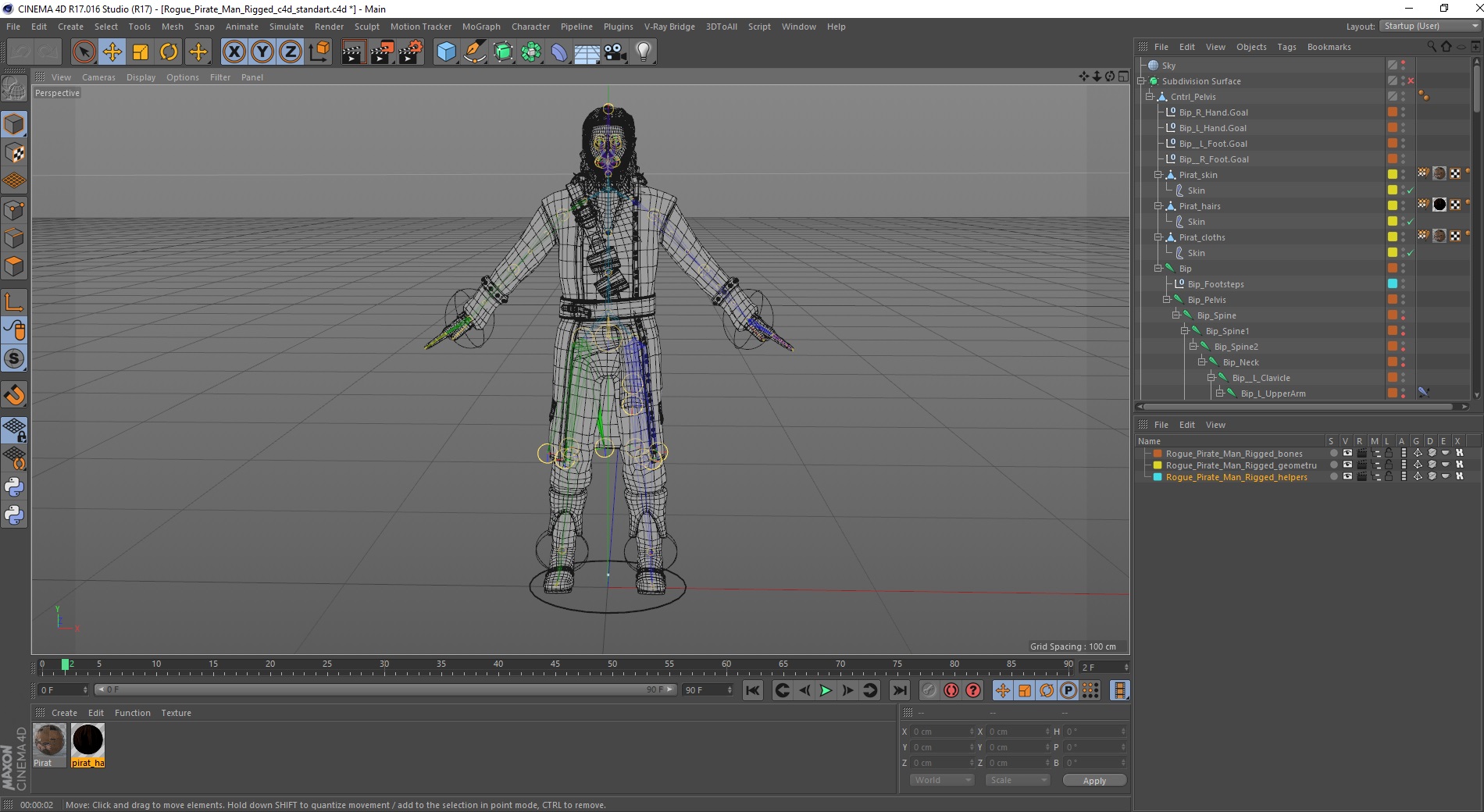Go to end of animation
The width and height of the screenshot is (1484, 812).
point(900,690)
